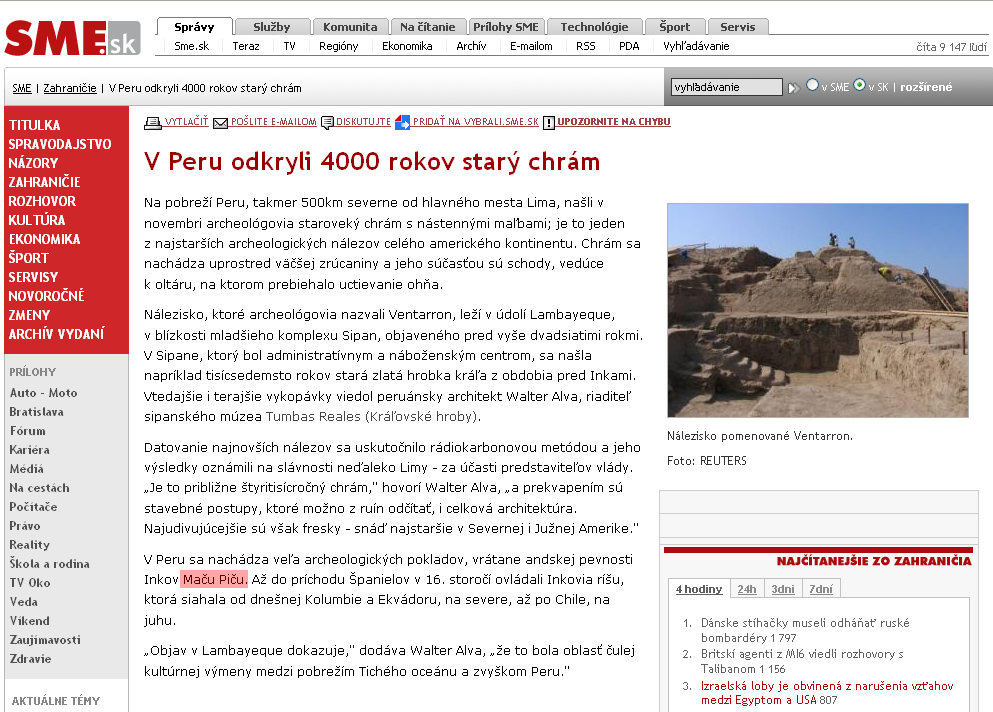Image resolution: width=993 pixels, height=712 pixels.
Task: Switch most-read list to 7dní
Action: [x=820, y=589]
